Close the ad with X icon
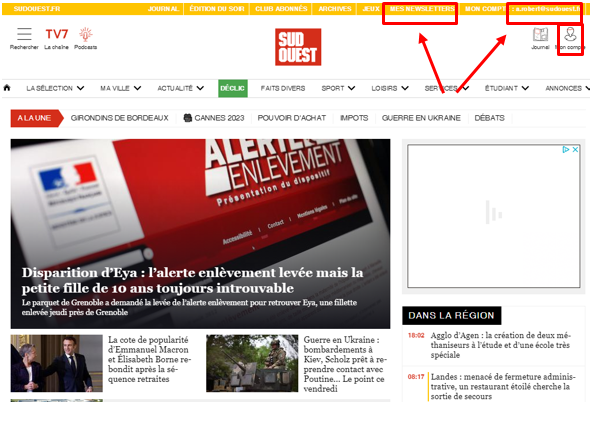 pyautogui.click(x=575, y=149)
